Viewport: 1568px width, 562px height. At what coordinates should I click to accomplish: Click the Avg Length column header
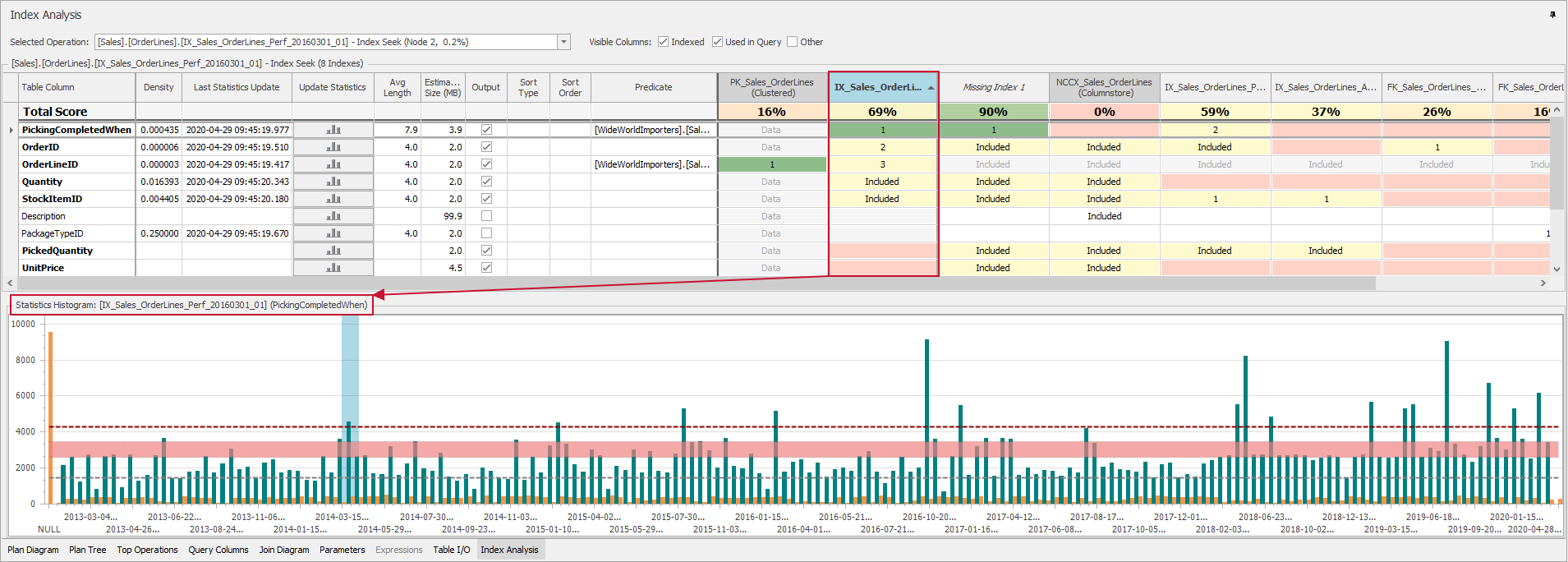pyautogui.click(x=398, y=87)
